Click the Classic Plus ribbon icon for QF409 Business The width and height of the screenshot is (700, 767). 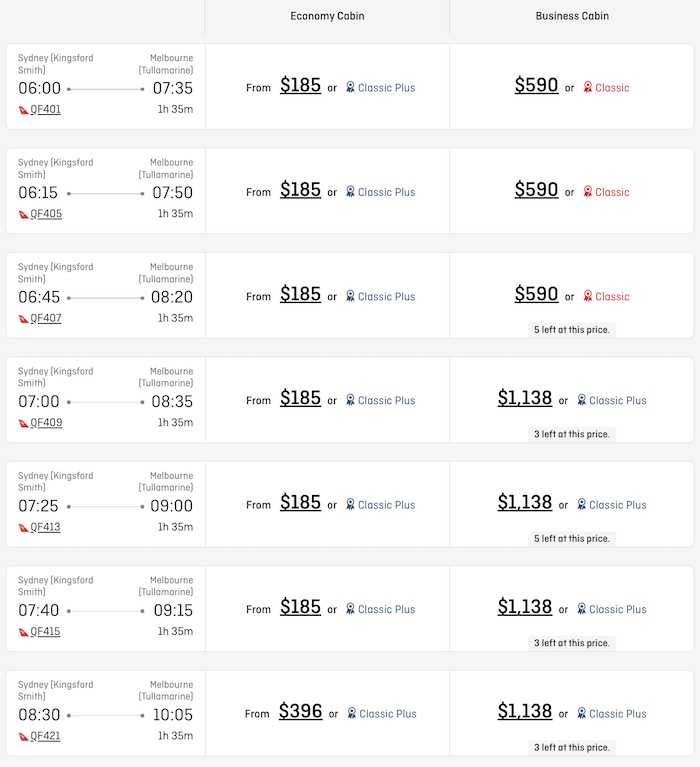(582, 400)
